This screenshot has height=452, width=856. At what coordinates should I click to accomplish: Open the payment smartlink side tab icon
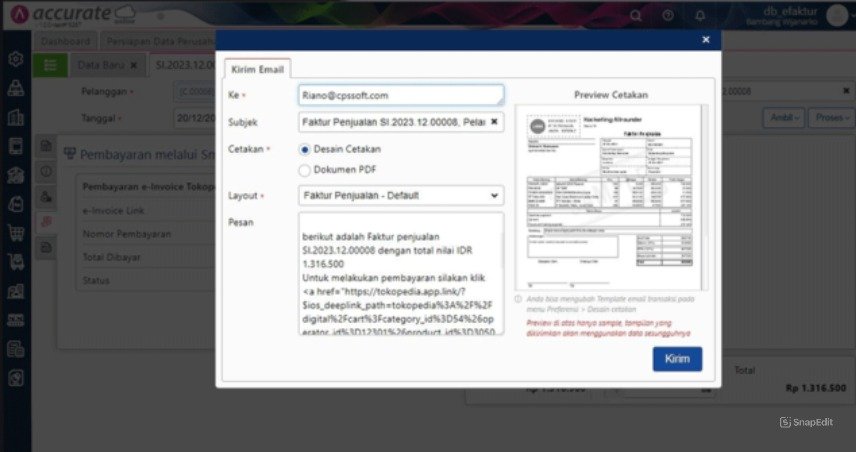pos(46,222)
